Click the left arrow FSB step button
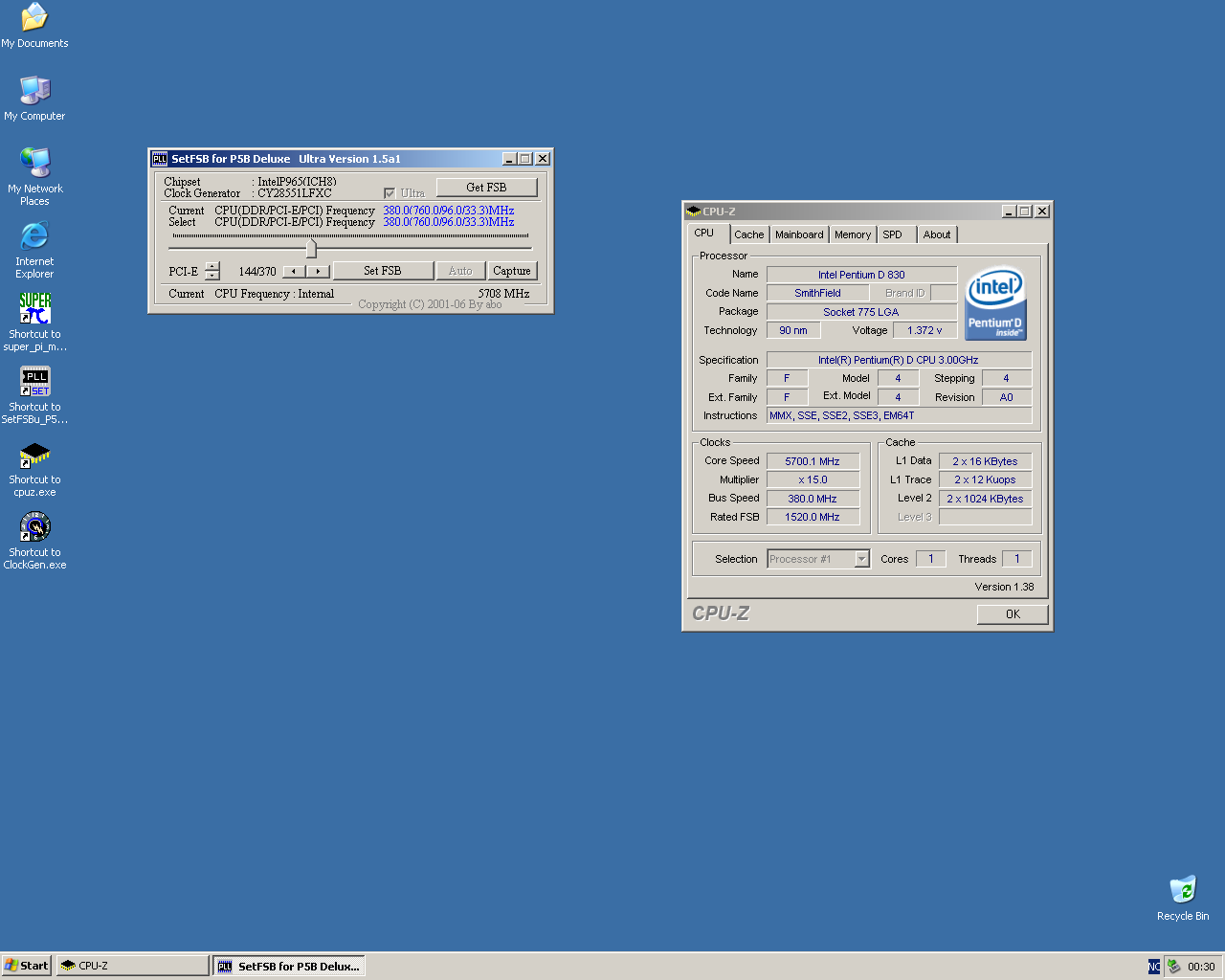The image size is (1225, 980). (x=294, y=272)
